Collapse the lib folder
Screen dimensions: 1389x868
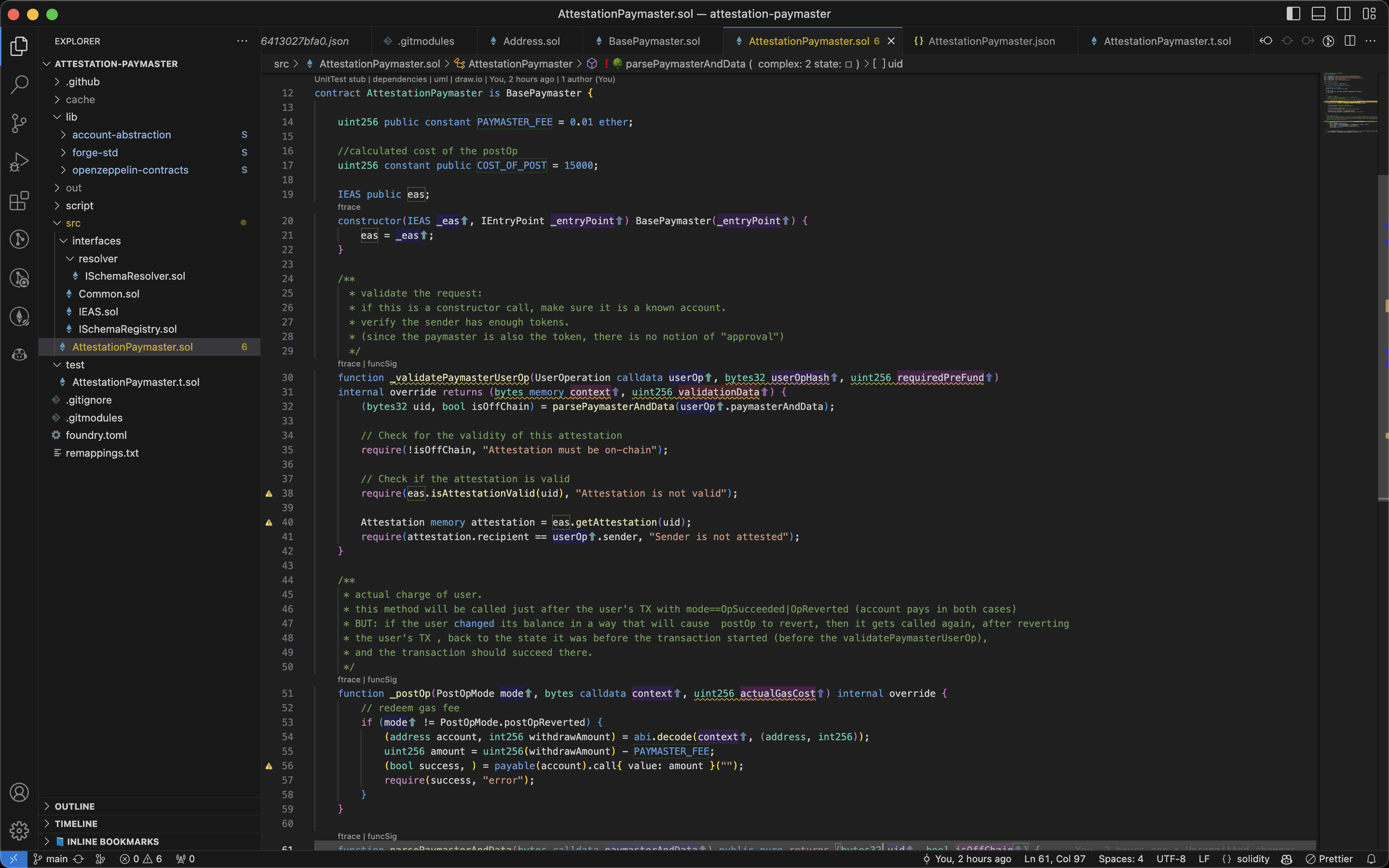click(x=149, y=117)
